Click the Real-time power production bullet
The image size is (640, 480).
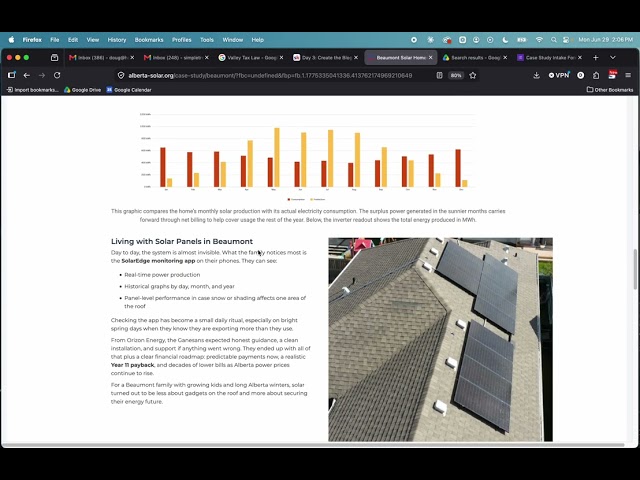click(162, 275)
